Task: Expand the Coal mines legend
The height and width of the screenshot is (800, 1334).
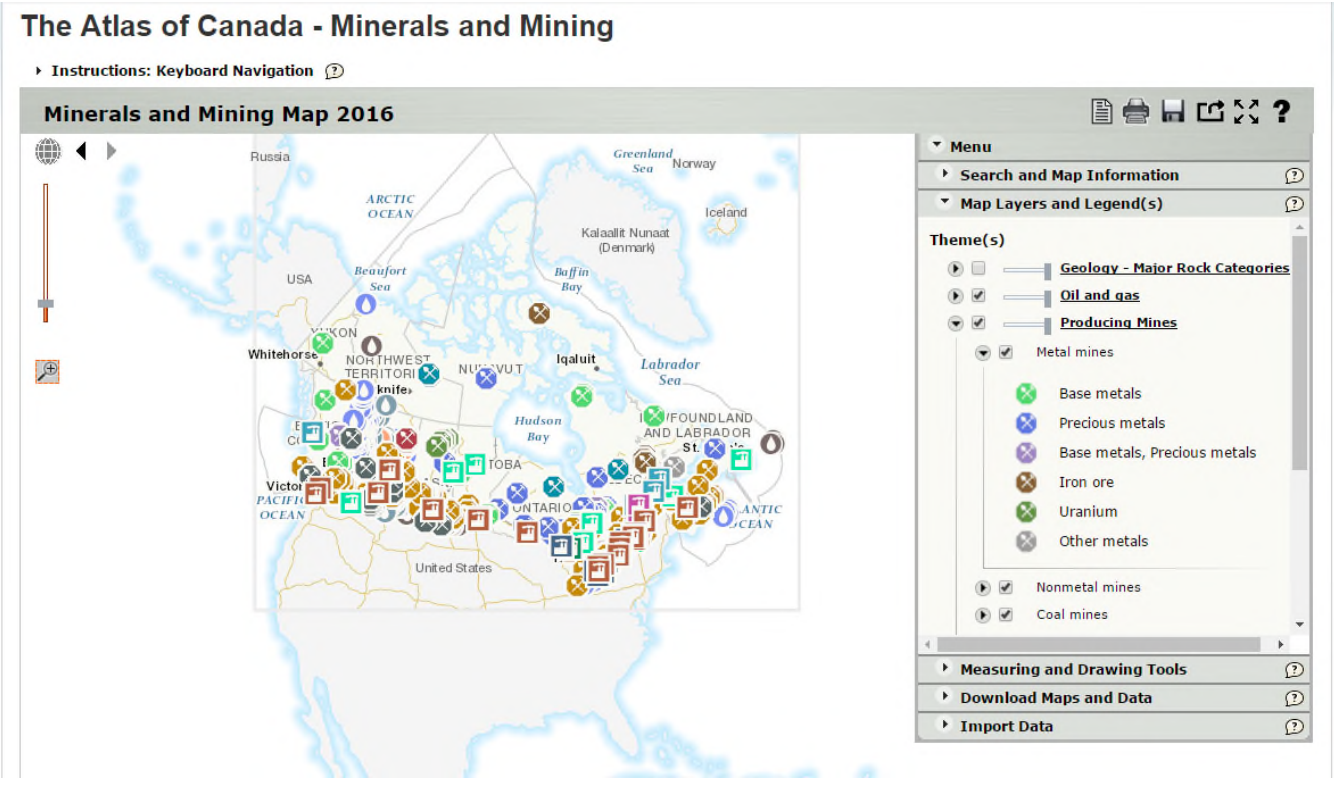Action: coord(983,615)
